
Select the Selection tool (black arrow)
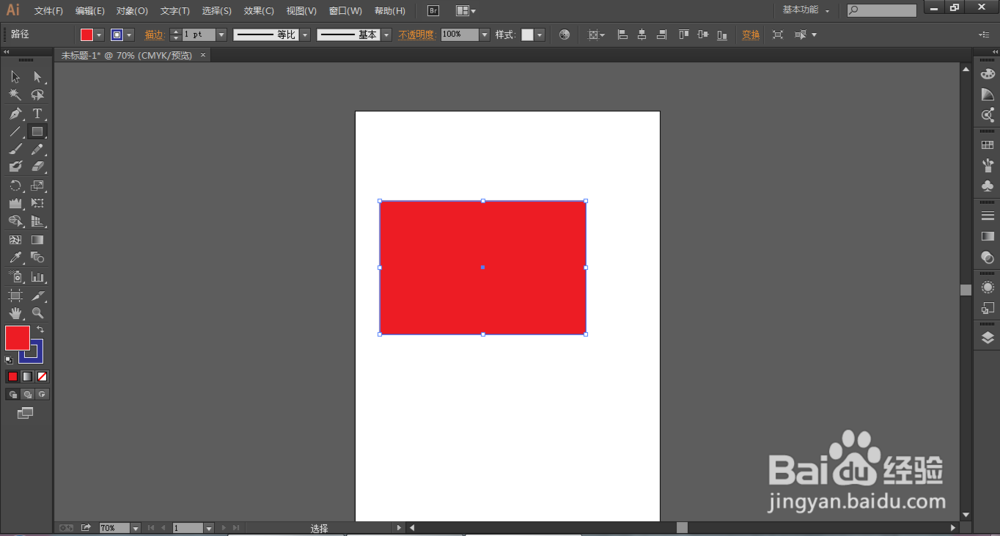(x=16, y=77)
